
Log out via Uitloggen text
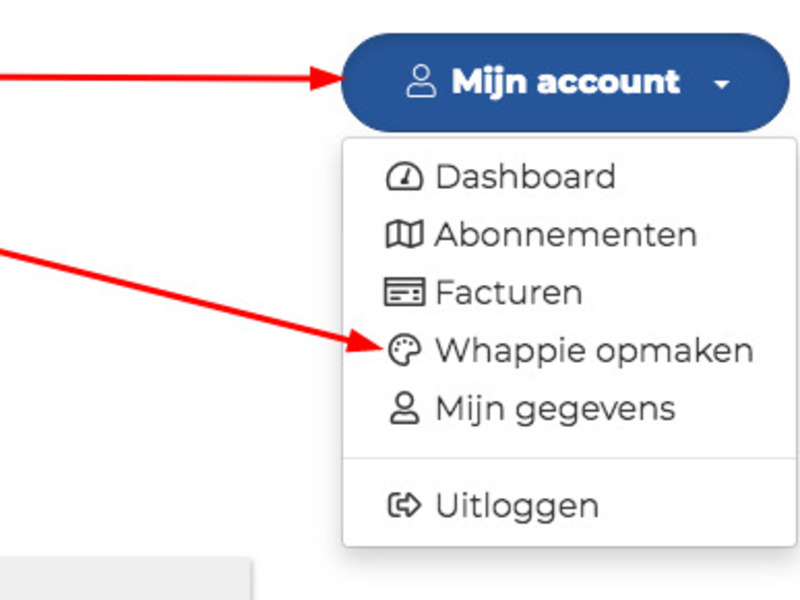[x=517, y=507]
